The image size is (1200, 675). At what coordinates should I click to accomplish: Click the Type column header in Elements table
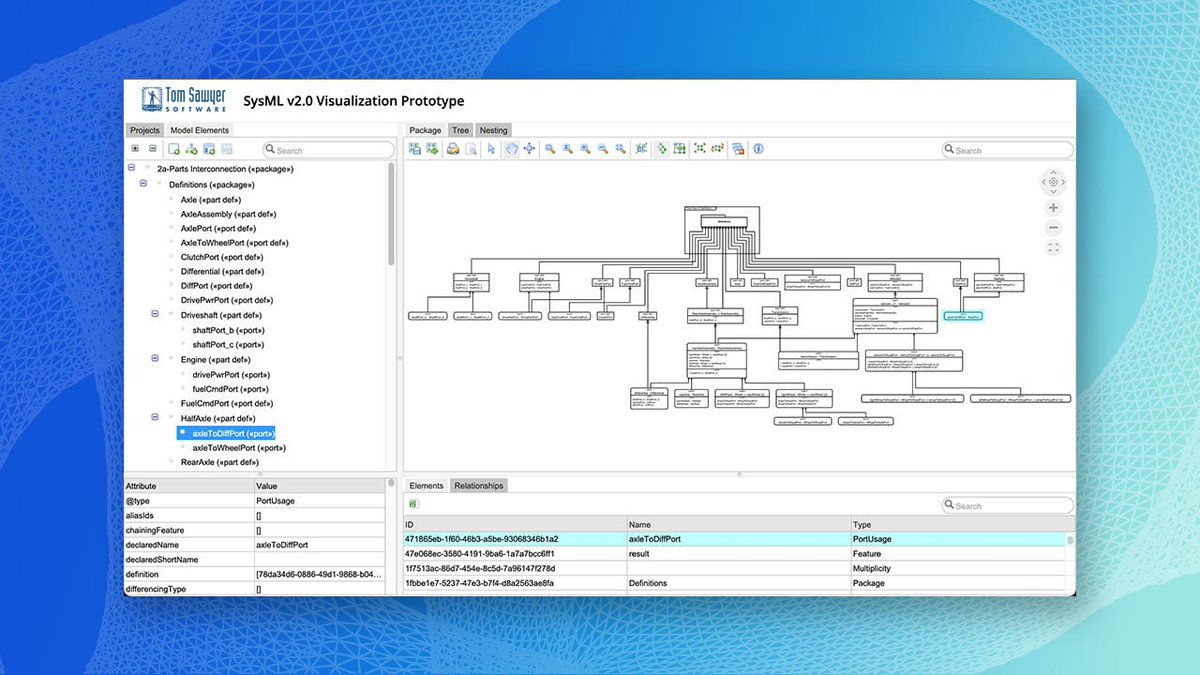pyautogui.click(x=958, y=524)
